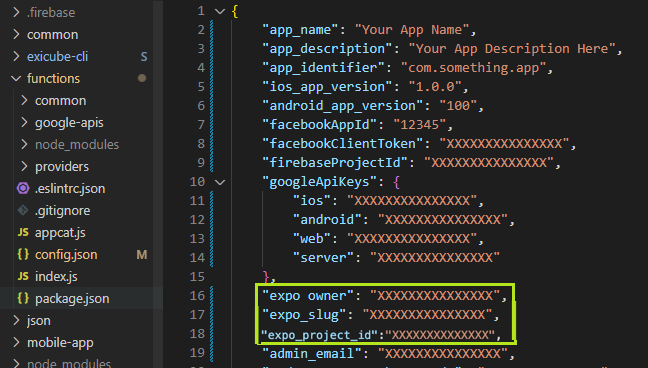Image resolution: width=648 pixels, height=368 pixels.
Task: Expand the json folder chevron
Action: point(16,320)
